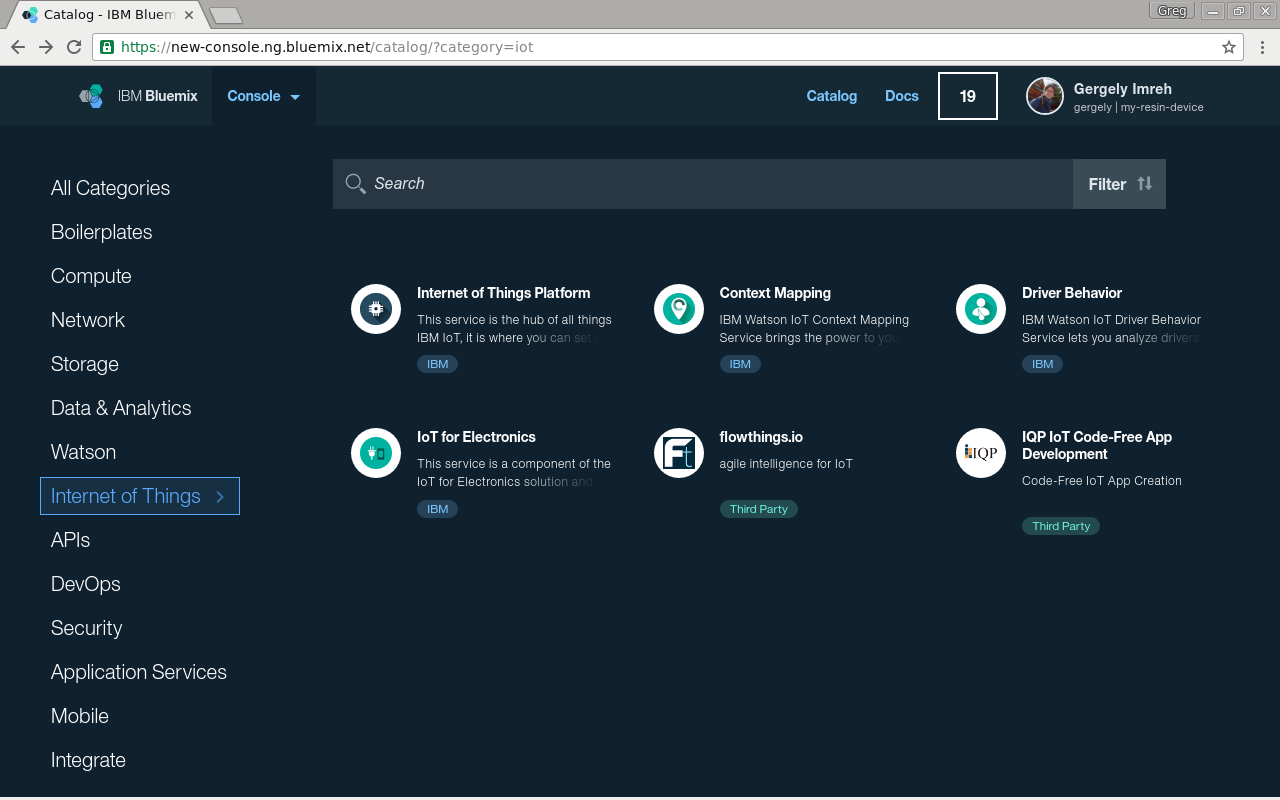View site info via the lock icon
The image size is (1280, 800).
(107, 47)
